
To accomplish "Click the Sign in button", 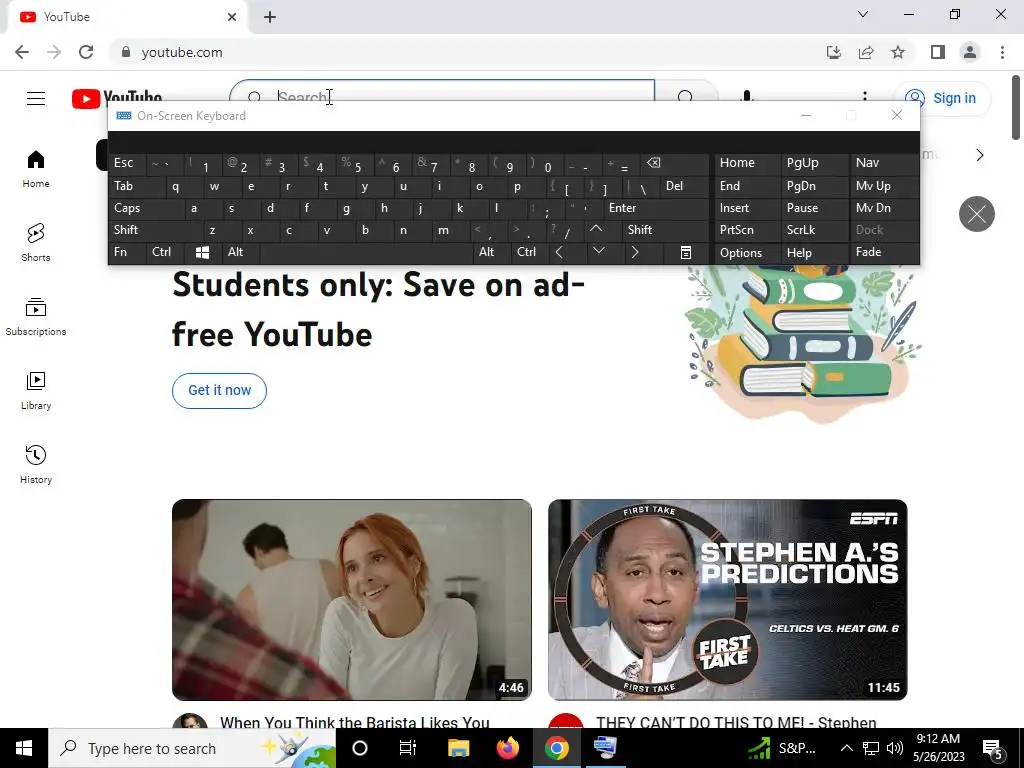I will click(942, 98).
